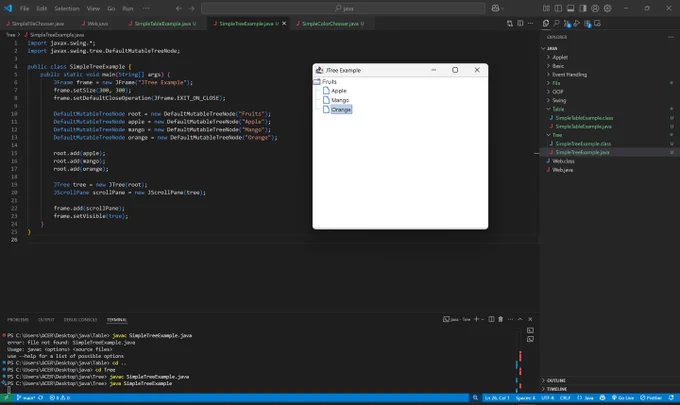Open editor More Actions ellipsis

click(x=530, y=23)
